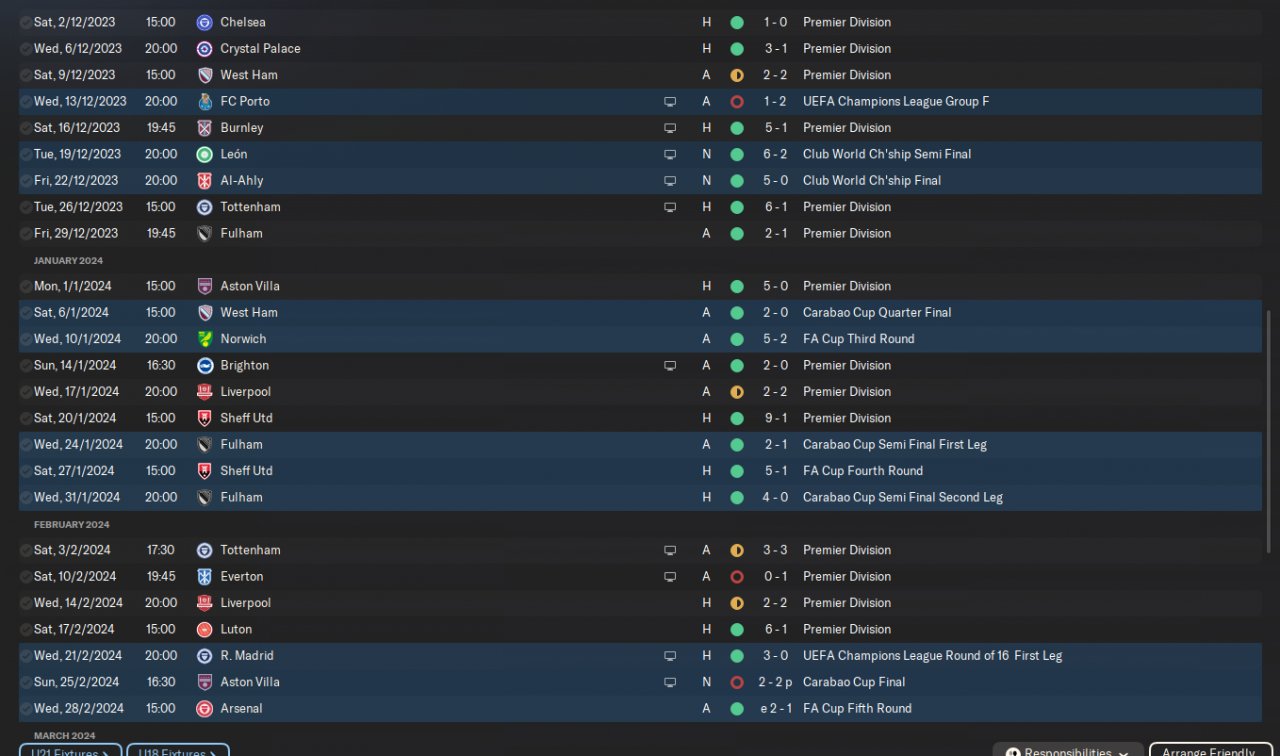
Task: Click the FC Porto club badge
Action: (205, 101)
